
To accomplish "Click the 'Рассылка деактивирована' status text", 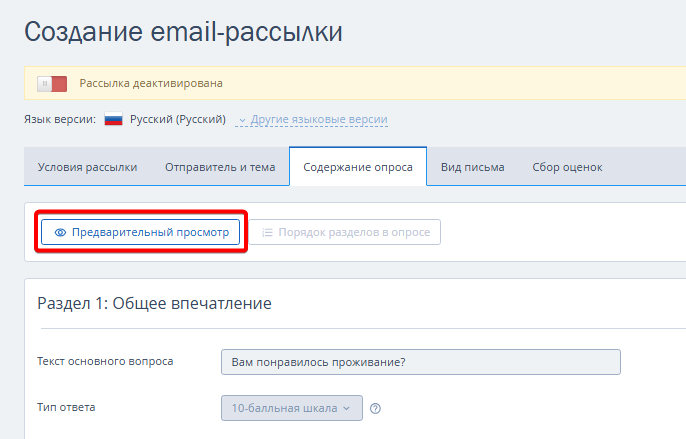I will pyautogui.click(x=151, y=84).
